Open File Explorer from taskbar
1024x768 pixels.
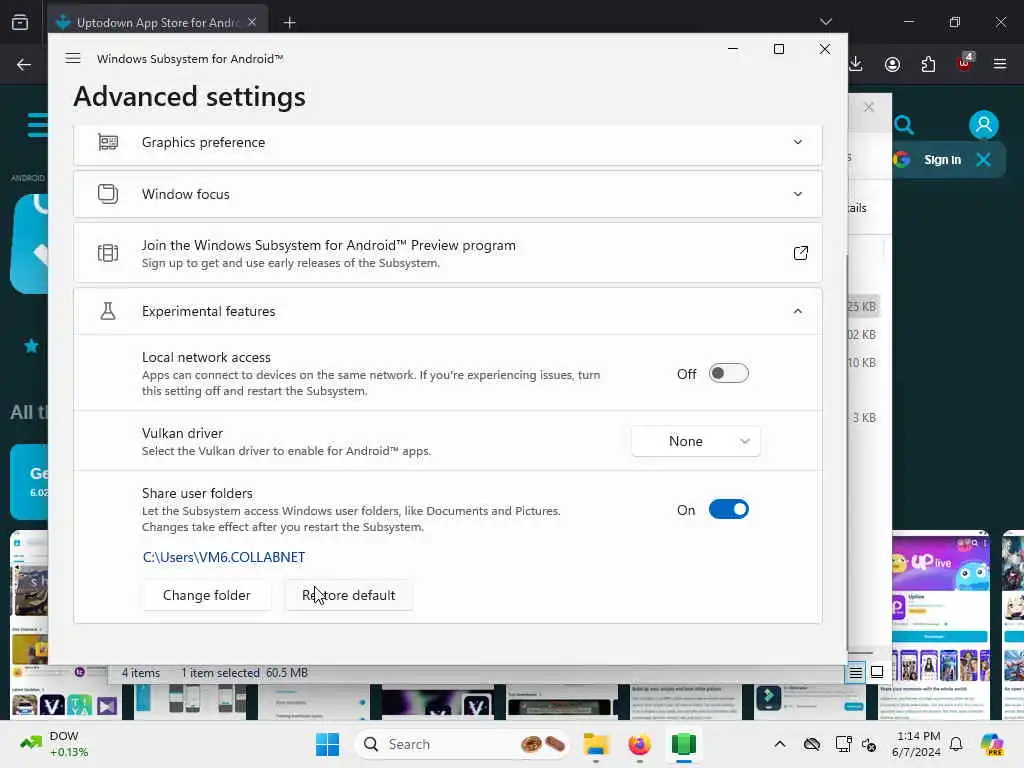[x=596, y=744]
